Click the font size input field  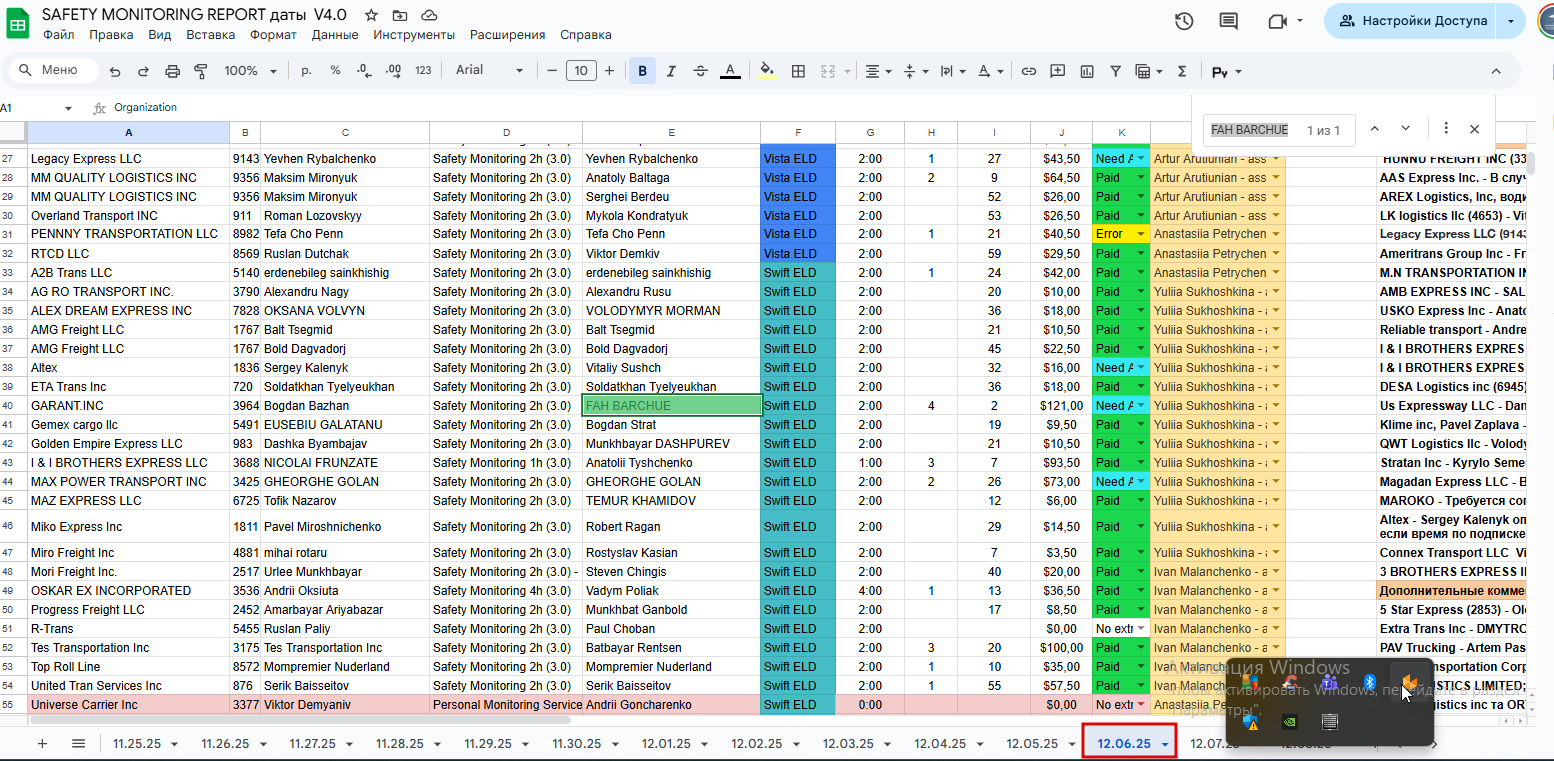click(x=581, y=70)
